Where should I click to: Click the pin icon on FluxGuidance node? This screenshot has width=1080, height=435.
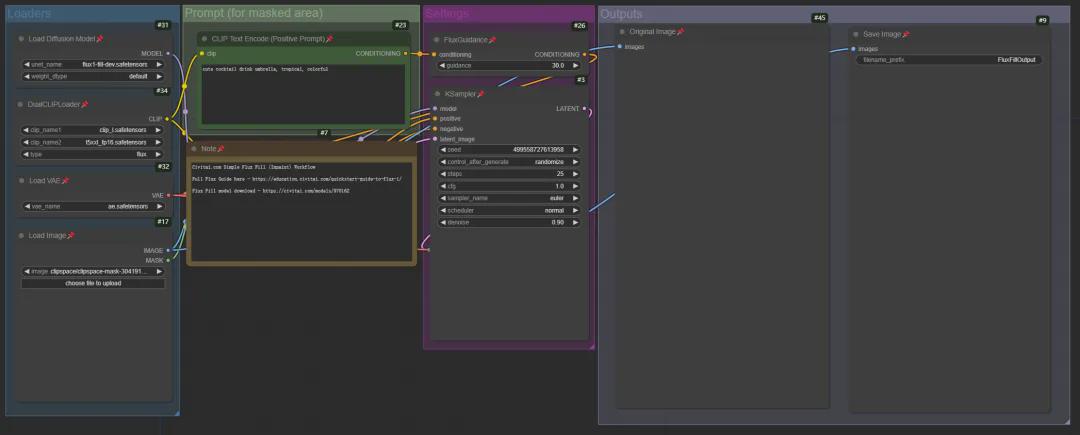[492, 40]
